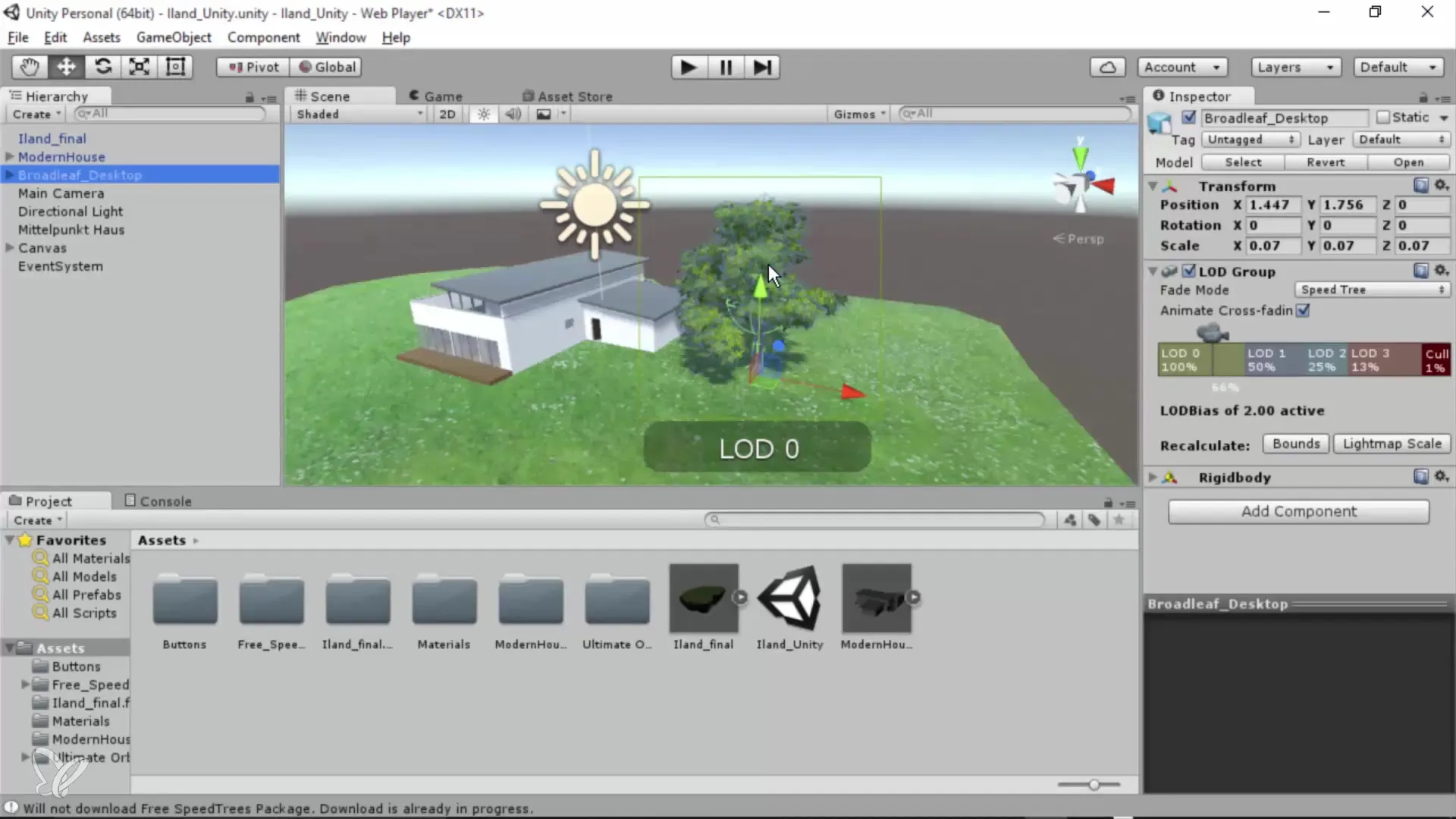Click the Pause button

pos(726,67)
